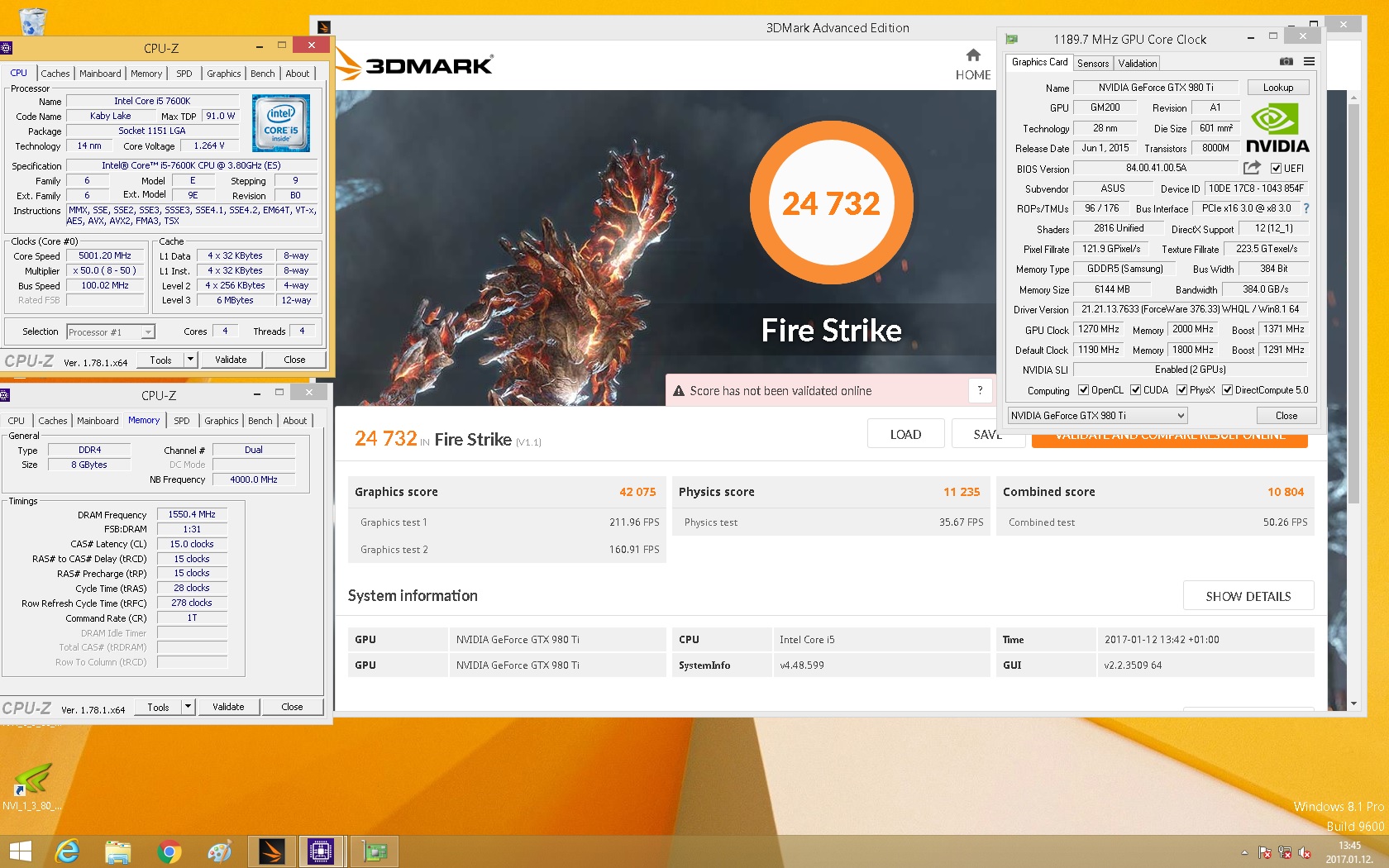Click the 3DMark title bar icon
This screenshot has height=868, width=1389.
(x=324, y=27)
